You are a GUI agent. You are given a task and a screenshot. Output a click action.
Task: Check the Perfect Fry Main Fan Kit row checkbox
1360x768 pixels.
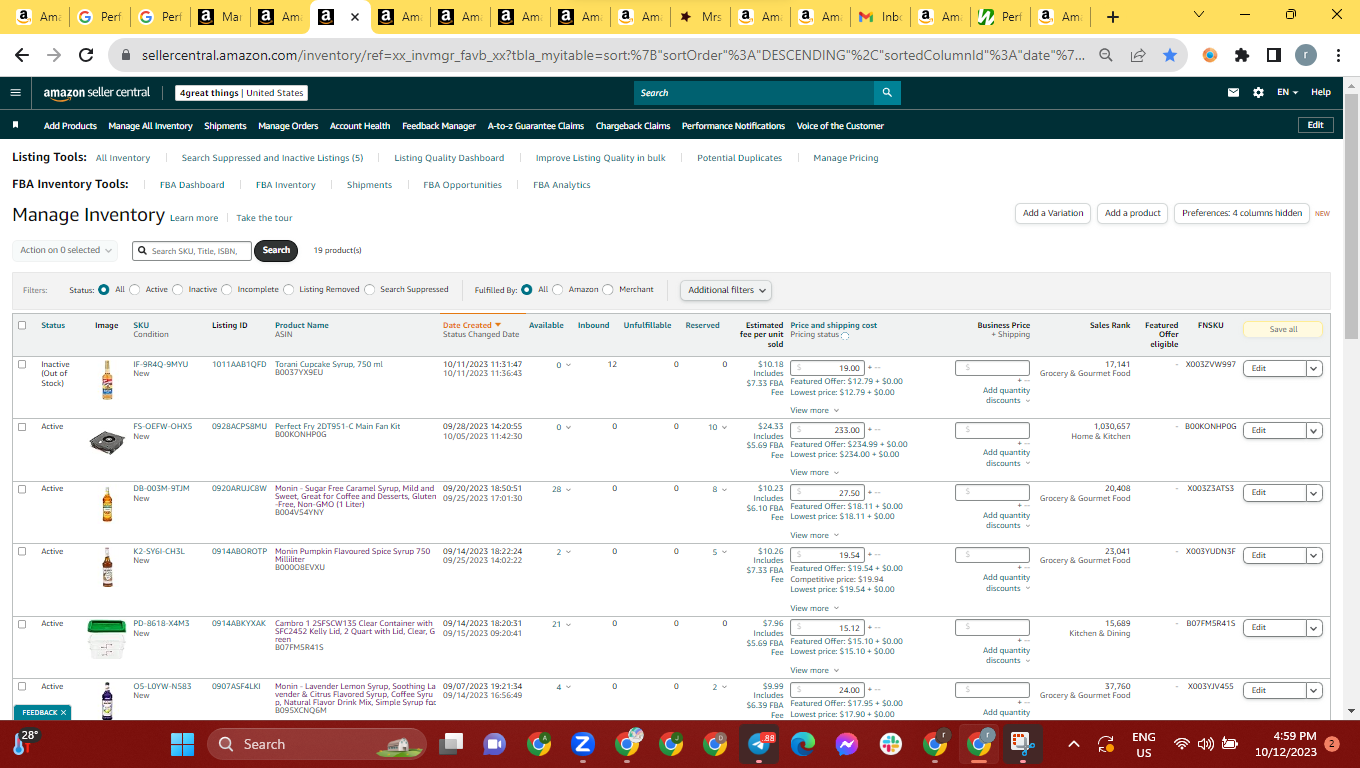(22, 427)
